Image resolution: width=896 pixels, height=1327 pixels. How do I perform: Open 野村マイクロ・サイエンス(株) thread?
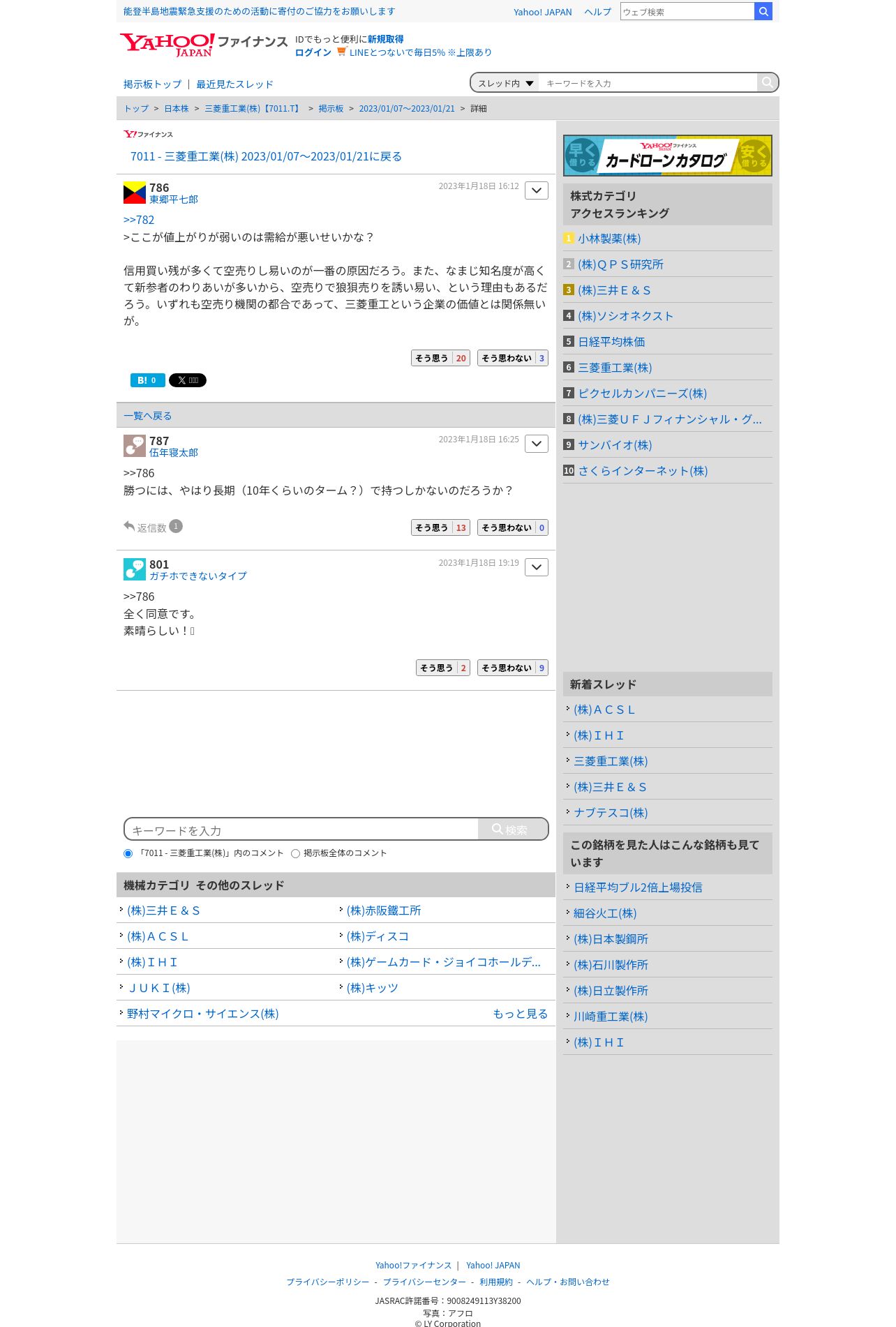click(x=202, y=1014)
